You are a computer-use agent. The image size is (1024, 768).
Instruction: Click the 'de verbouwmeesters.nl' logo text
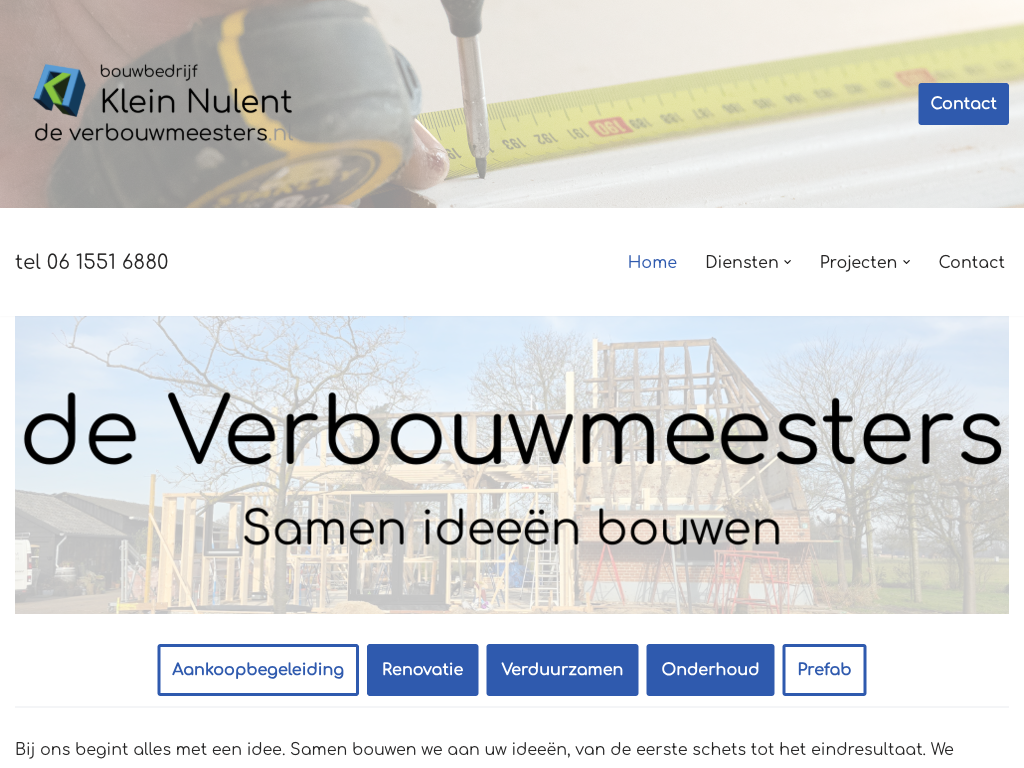(x=163, y=133)
